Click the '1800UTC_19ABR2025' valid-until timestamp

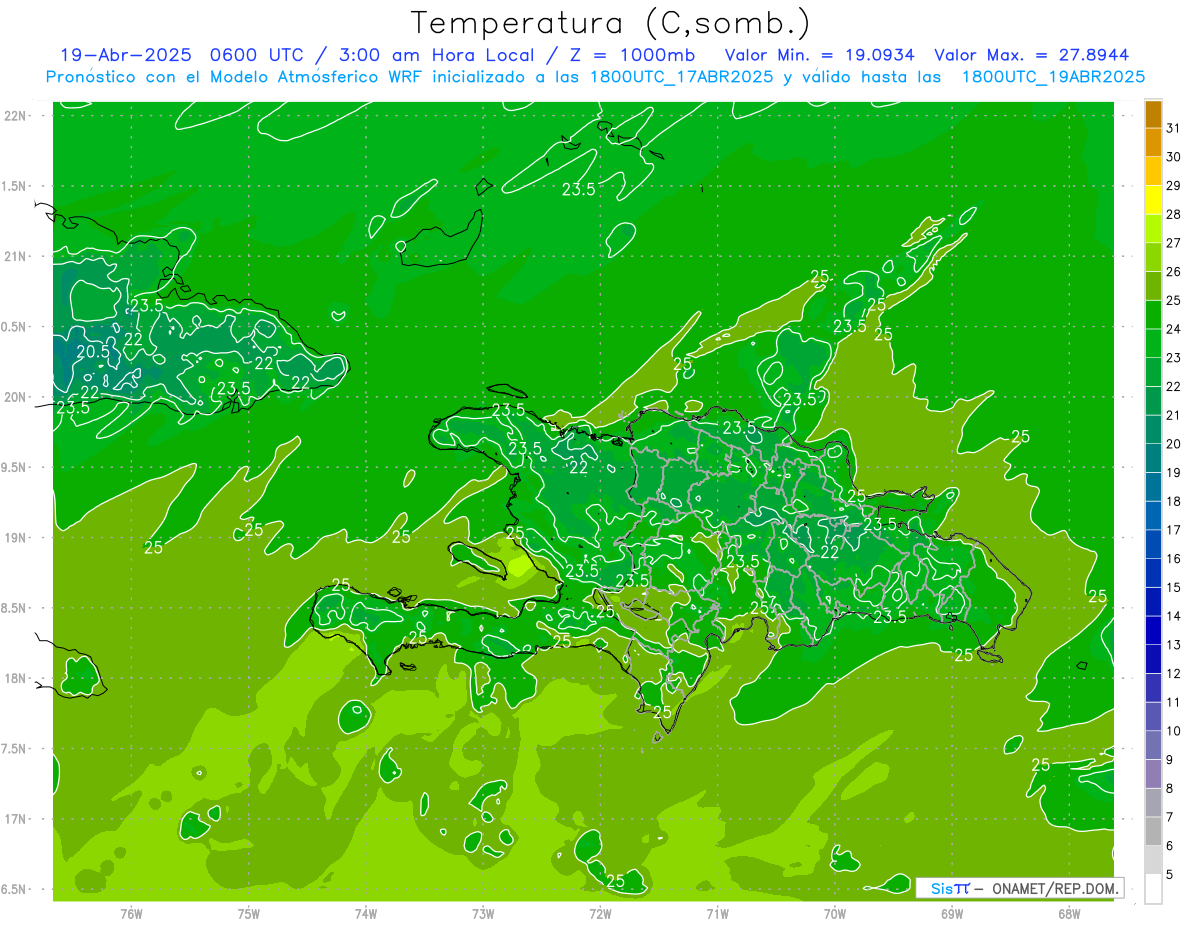(1053, 77)
